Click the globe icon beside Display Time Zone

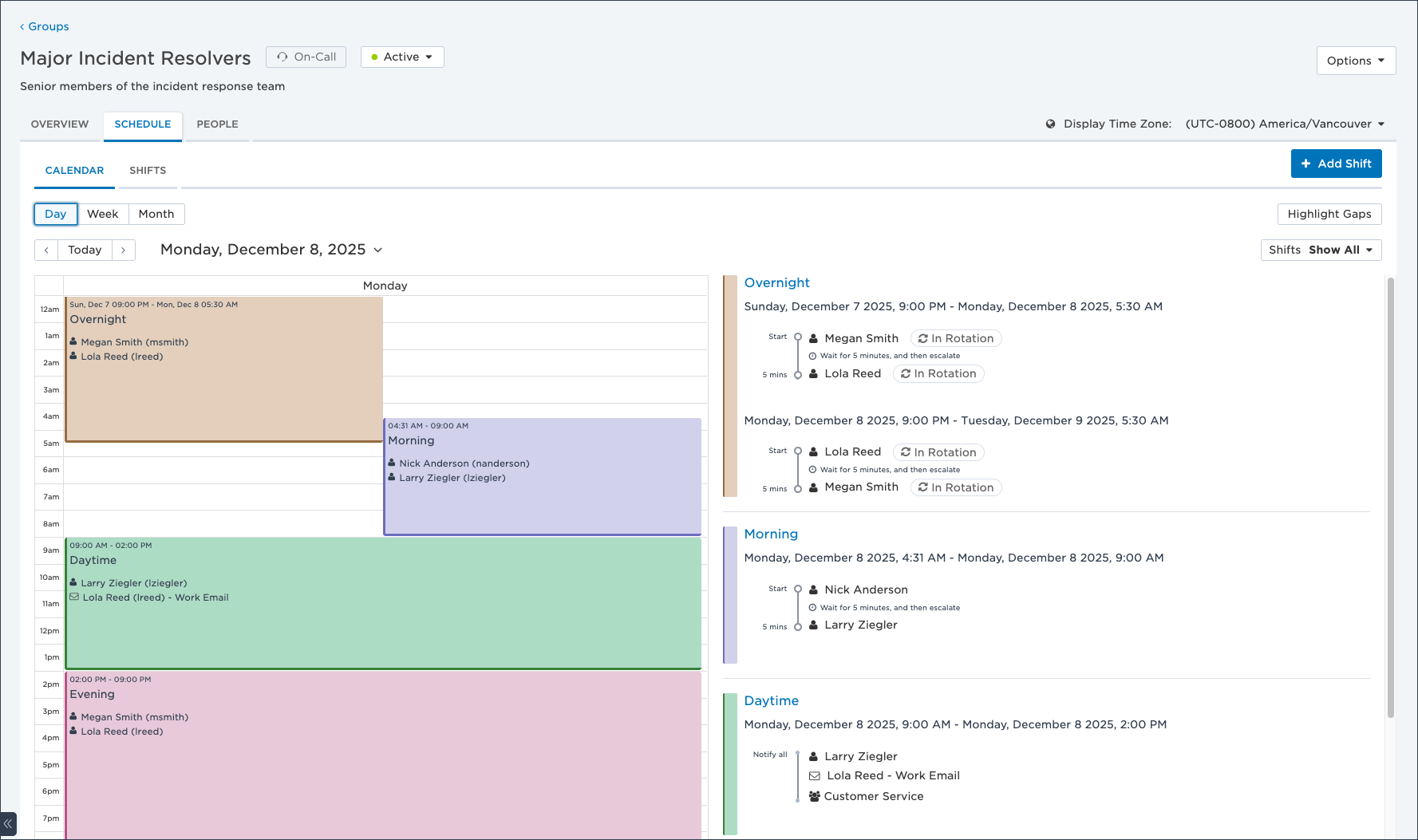1050,124
